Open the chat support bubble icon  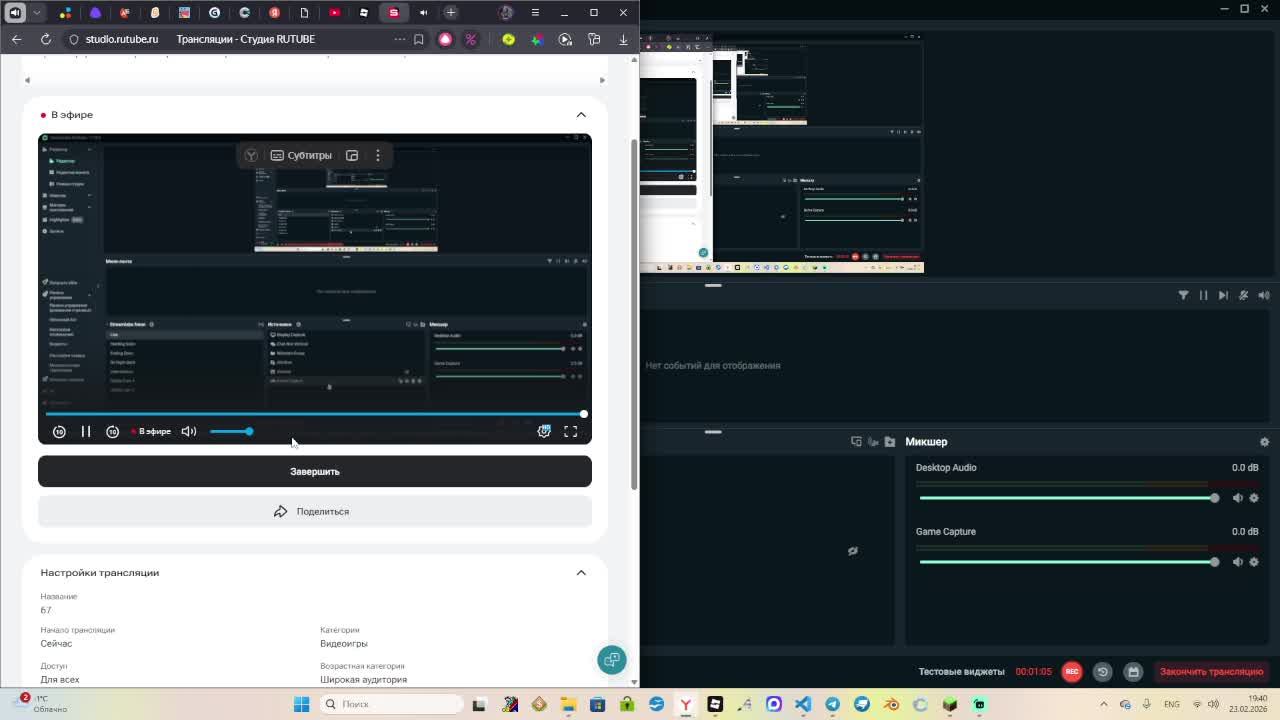[x=612, y=659]
